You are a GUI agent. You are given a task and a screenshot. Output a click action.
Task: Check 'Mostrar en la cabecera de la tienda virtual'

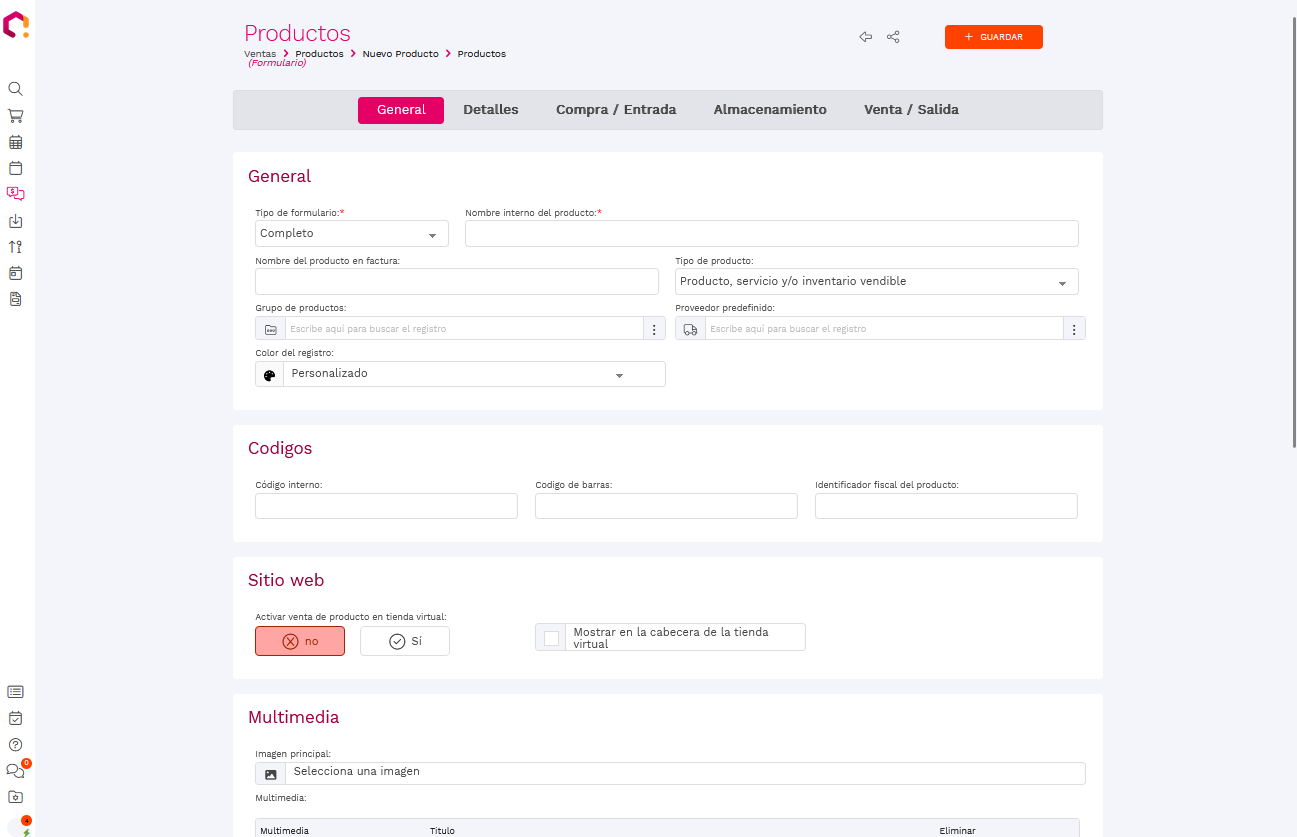551,638
